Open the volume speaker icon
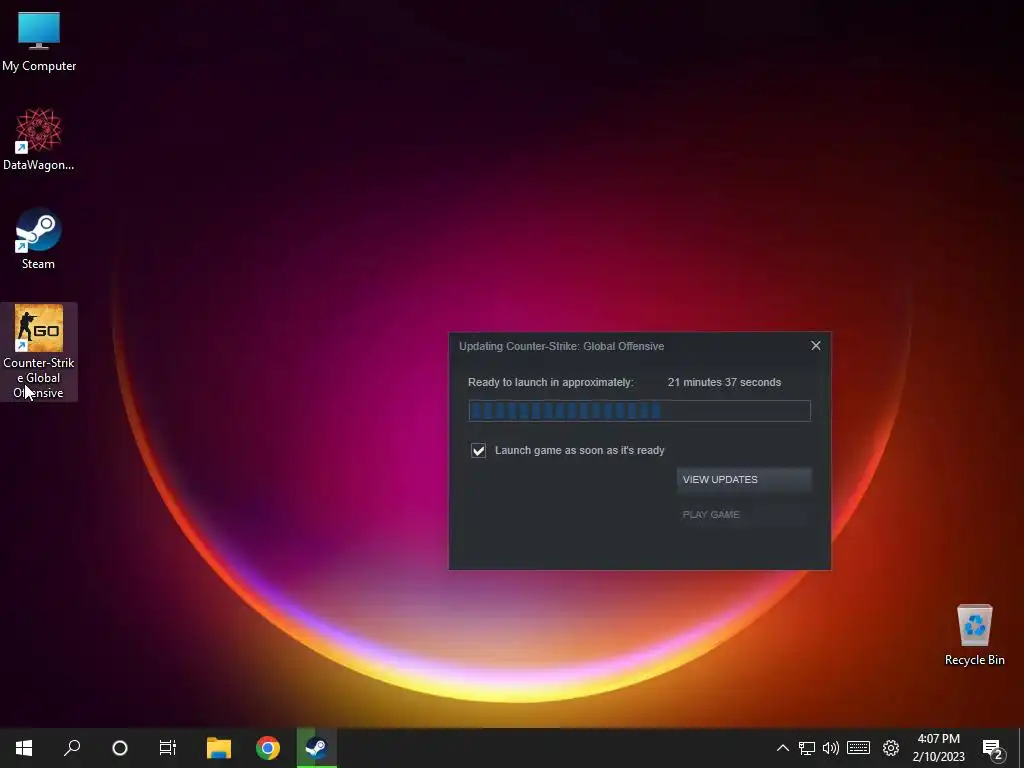 [x=831, y=748]
